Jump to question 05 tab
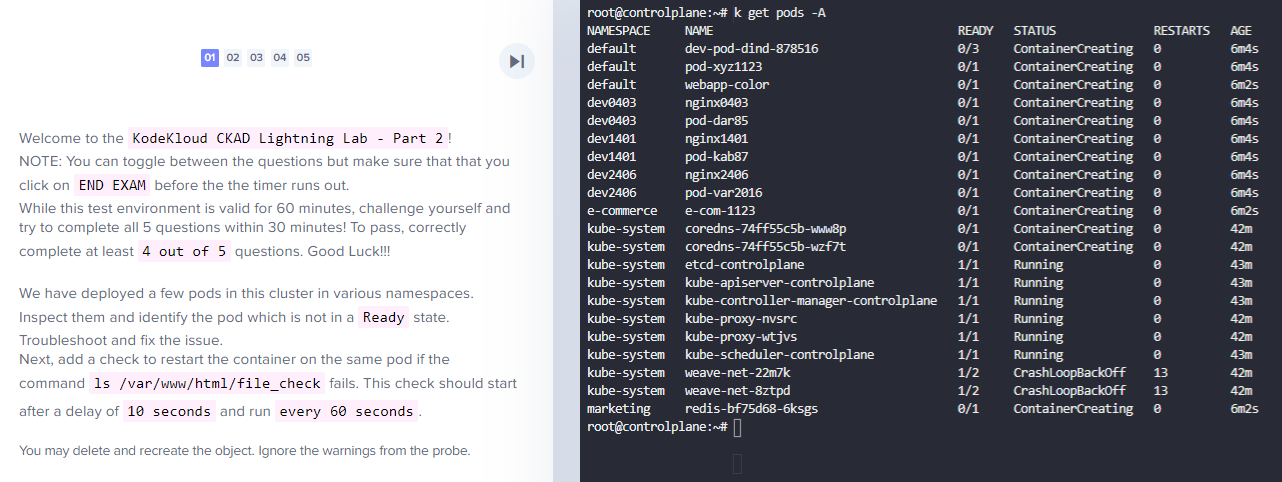 303,58
